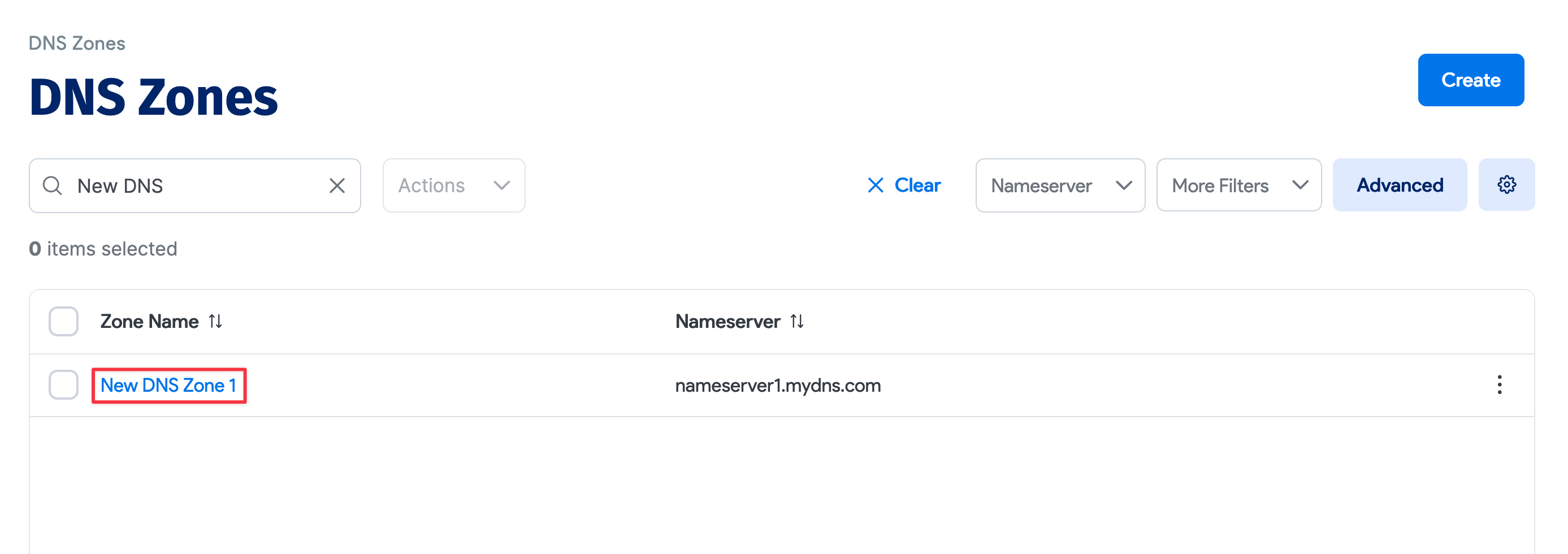Image resolution: width=1568 pixels, height=554 pixels.
Task: Click the Nameserver column header
Action: coord(727,322)
